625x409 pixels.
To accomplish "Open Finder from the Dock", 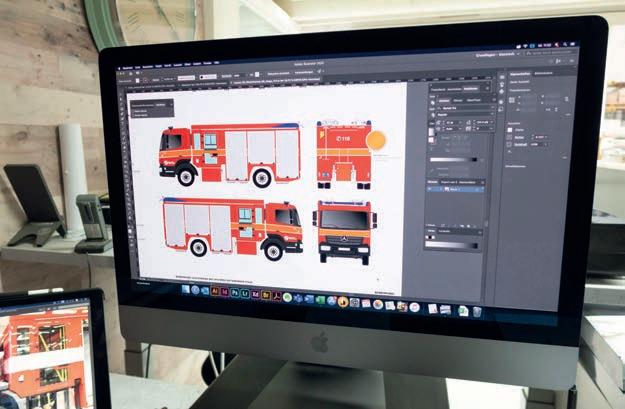I will point(186,289).
